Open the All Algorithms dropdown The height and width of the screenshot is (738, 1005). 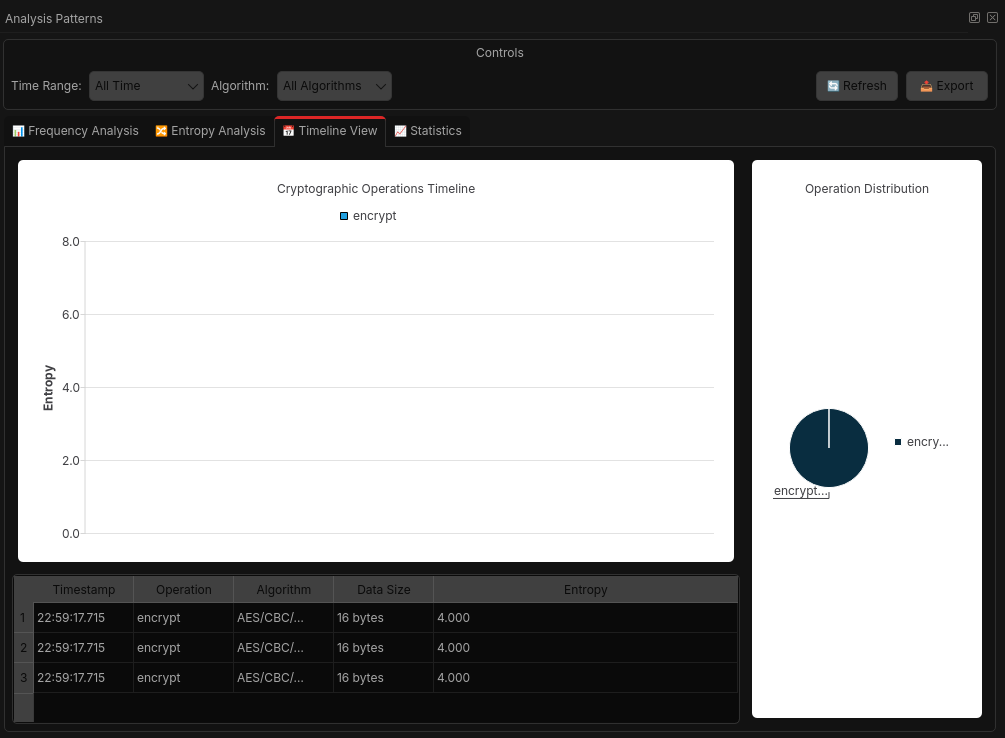pos(334,85)
